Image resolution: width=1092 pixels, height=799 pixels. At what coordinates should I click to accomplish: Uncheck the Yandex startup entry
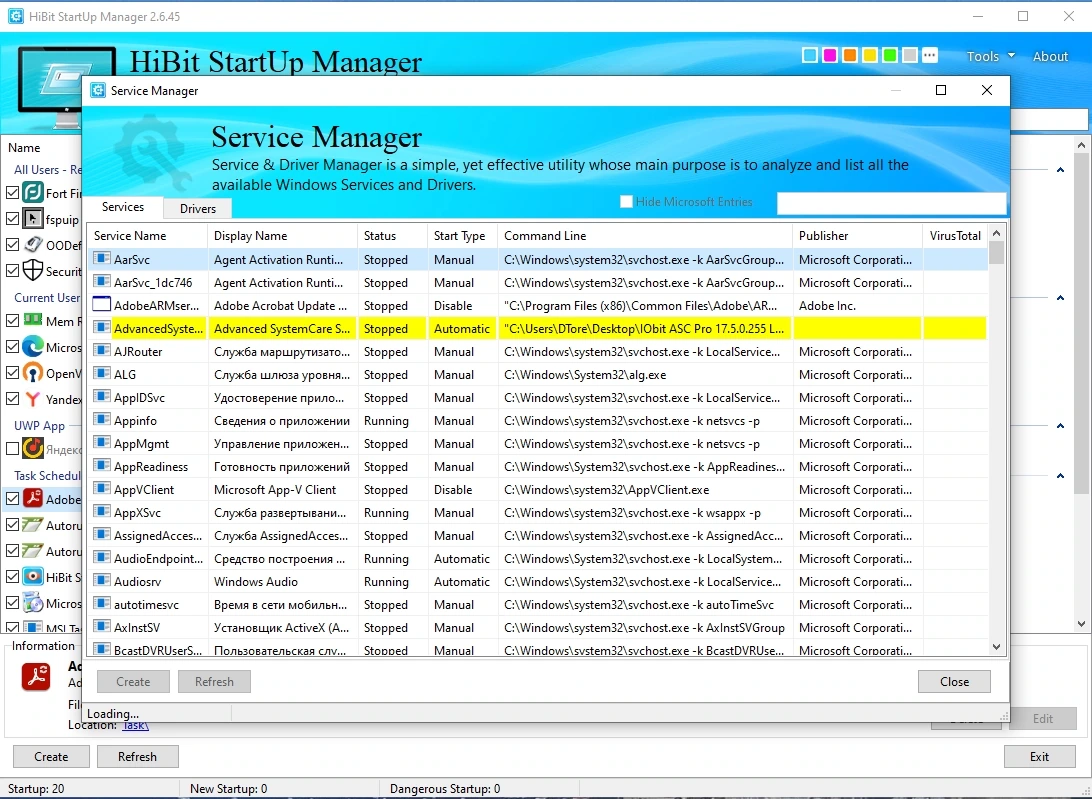coord(13,398)
